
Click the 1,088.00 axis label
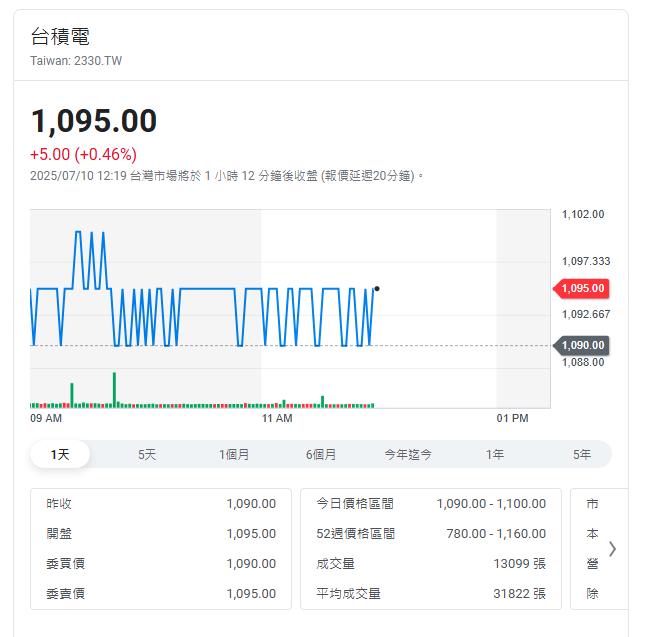point(583,362)
